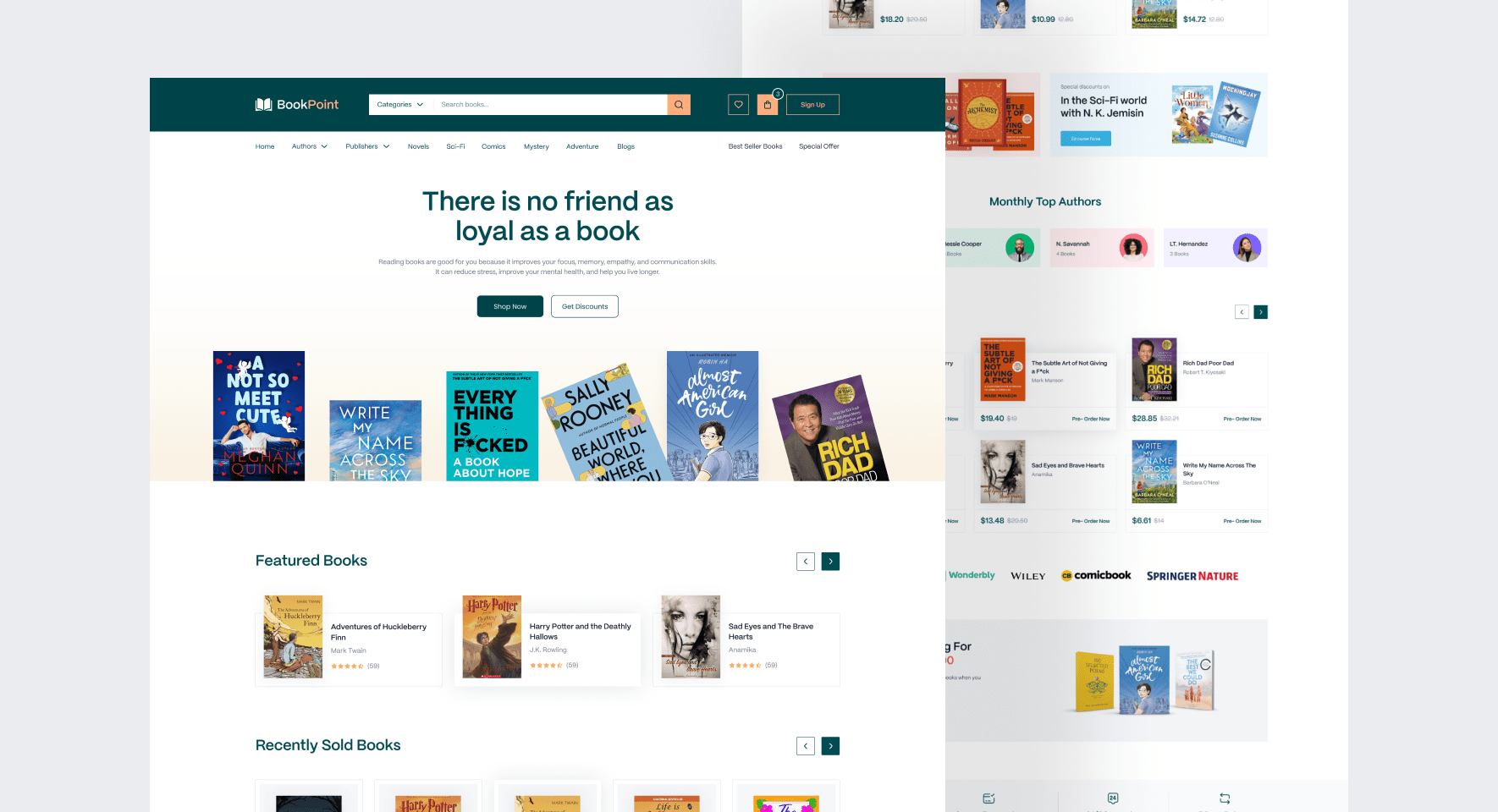This screenshot has width=1498, height=812.
Task: Click the Wiley publisher logo
Action: tap(1028, 576)
